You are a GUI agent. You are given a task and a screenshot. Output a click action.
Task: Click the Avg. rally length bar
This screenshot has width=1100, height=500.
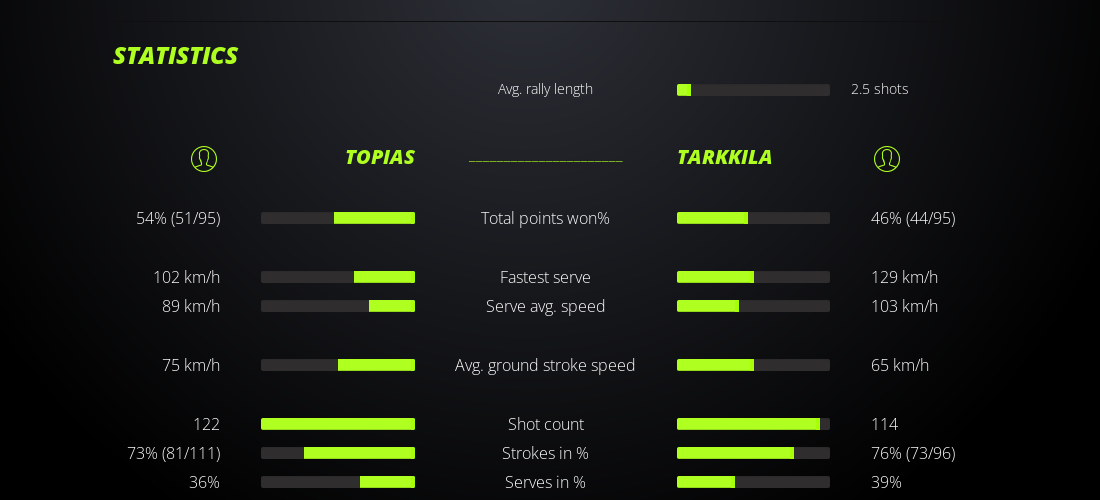(x=753, y=90)
